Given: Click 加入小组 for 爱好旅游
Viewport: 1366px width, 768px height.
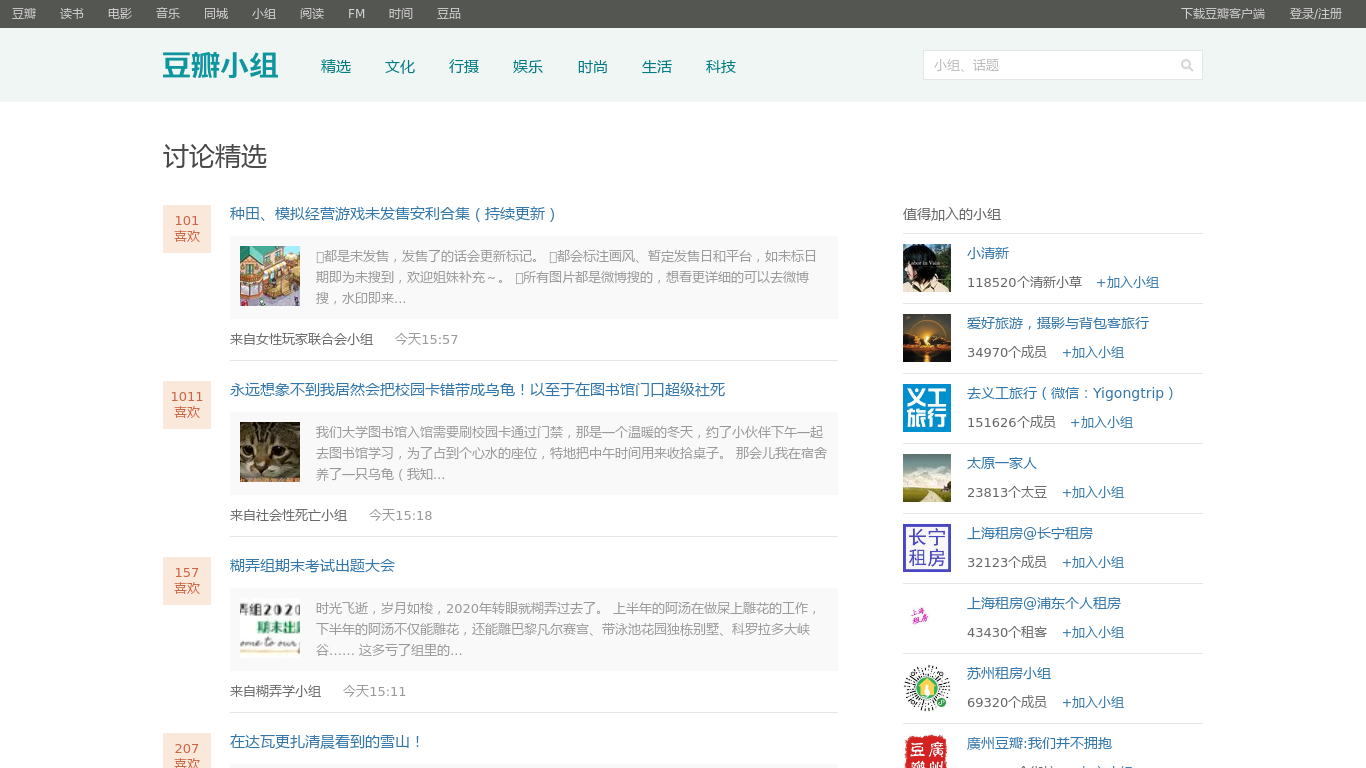Looking at the screenshot, I should point(1093,353).
